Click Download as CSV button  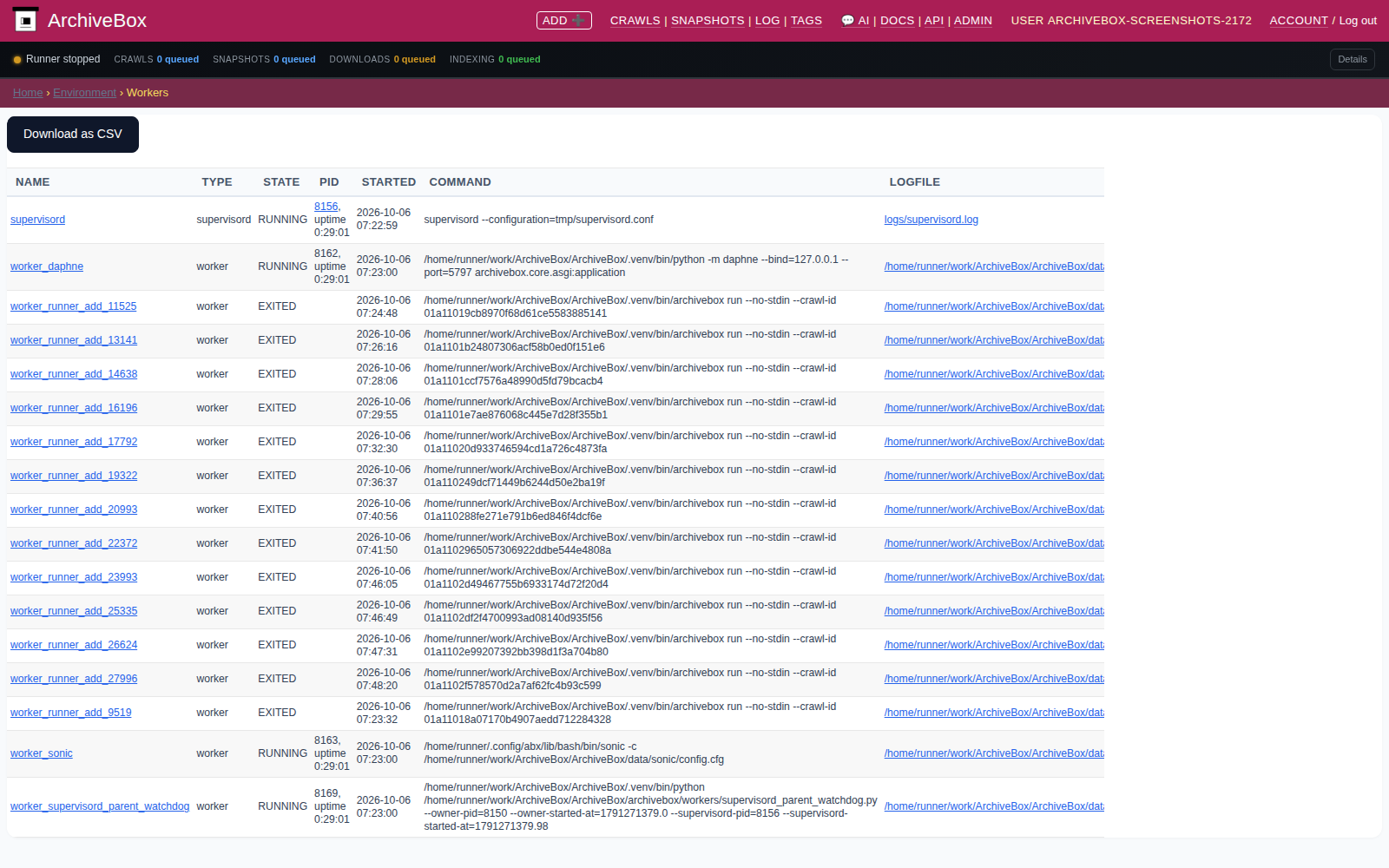[x=73, y=135]
